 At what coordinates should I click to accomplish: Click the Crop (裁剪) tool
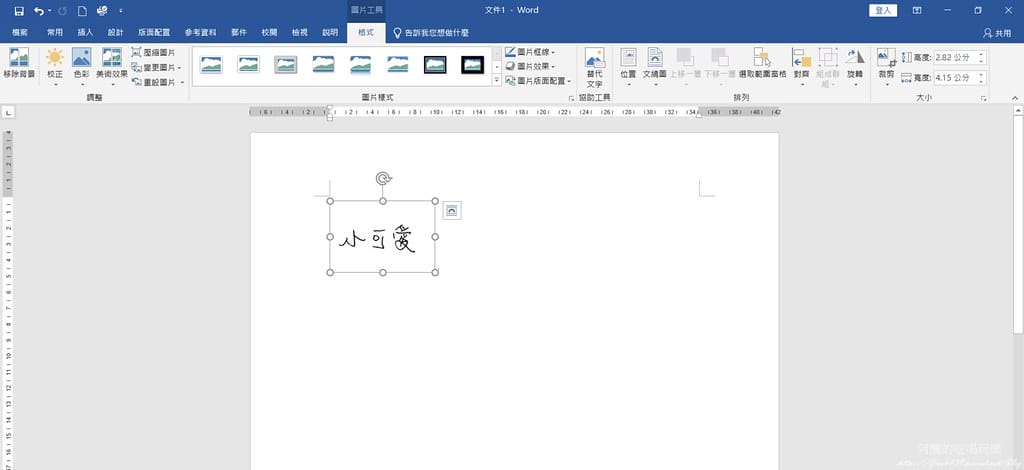pos(886,67)
